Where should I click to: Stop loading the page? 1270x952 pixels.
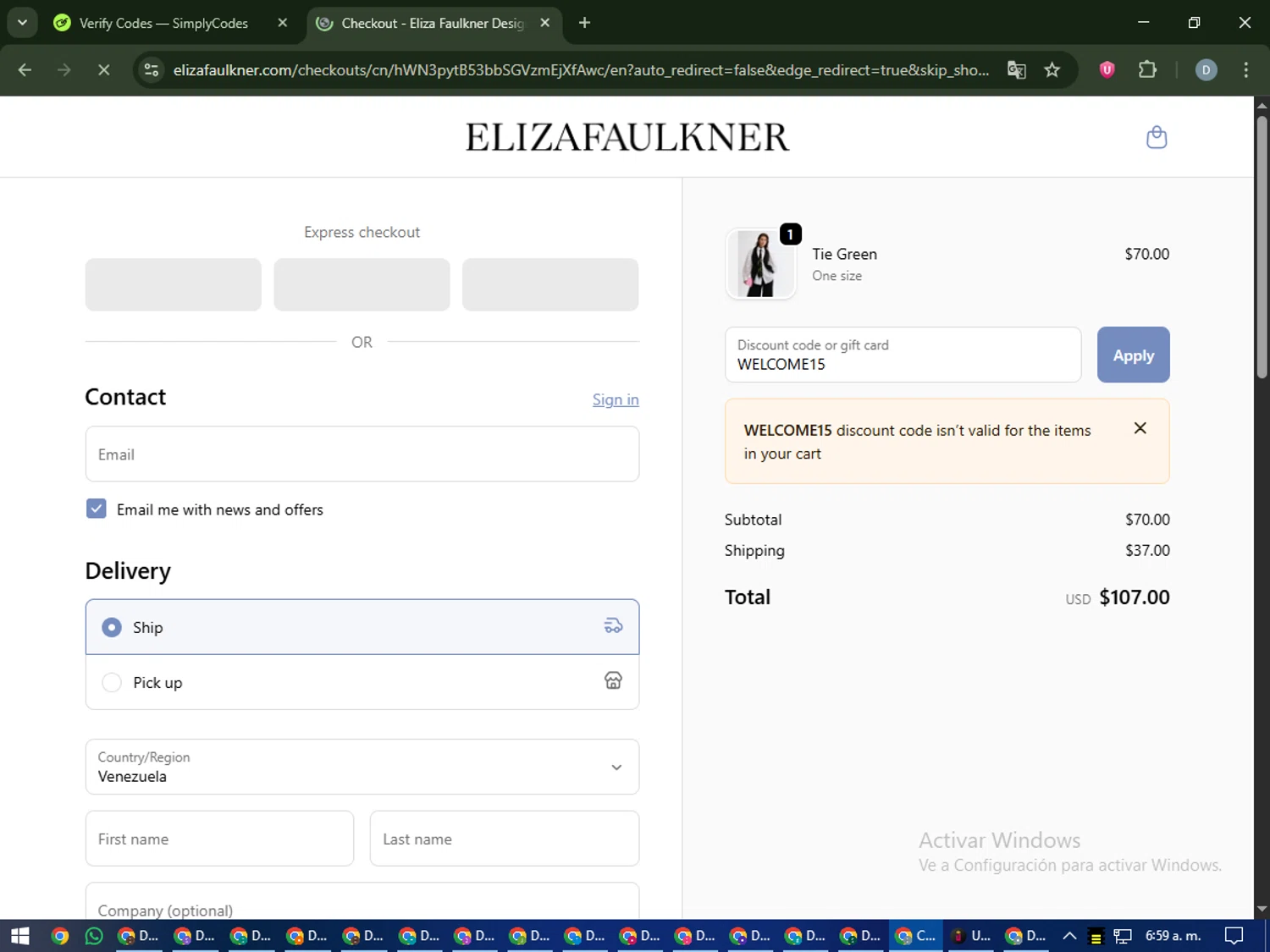[x=104, y=70]
